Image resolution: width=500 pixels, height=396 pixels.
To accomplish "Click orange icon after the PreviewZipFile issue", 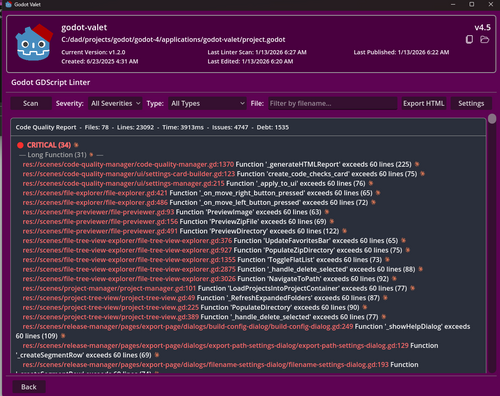I will point(332,221).
